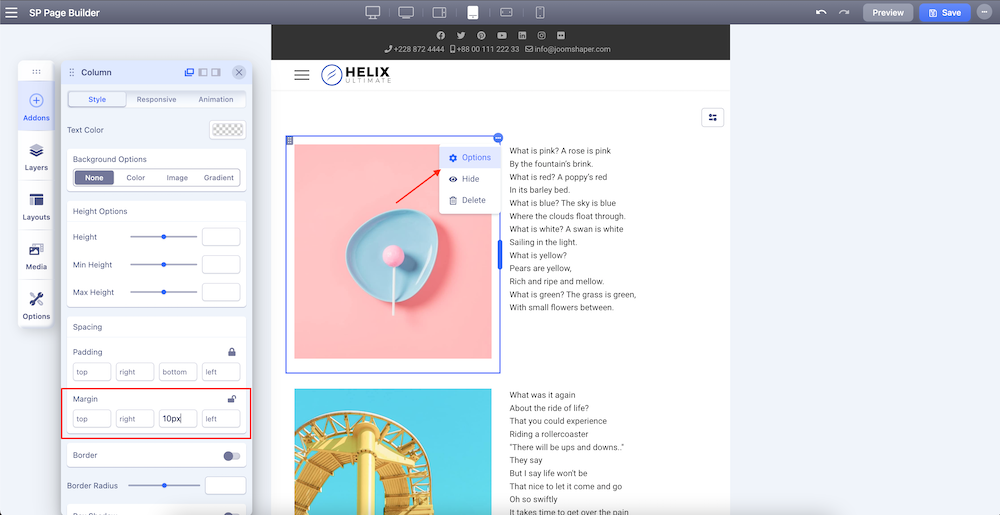Viewport: 1000px width, 515px height.
Task: Save the page
Action: [x=945, y=12]
